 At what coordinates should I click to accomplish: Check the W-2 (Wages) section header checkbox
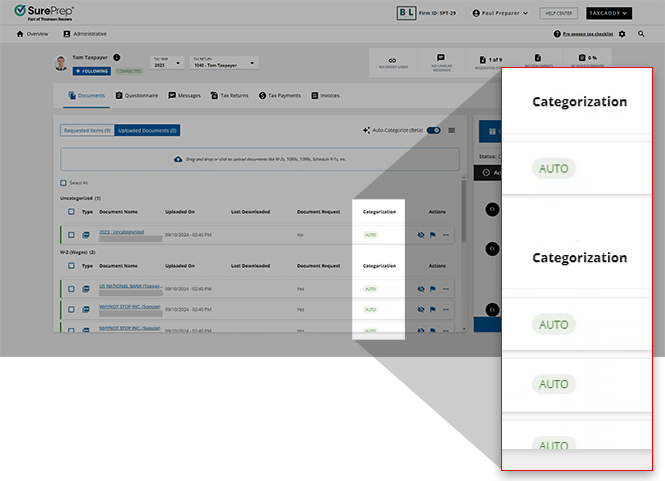[x=71, y=266]
